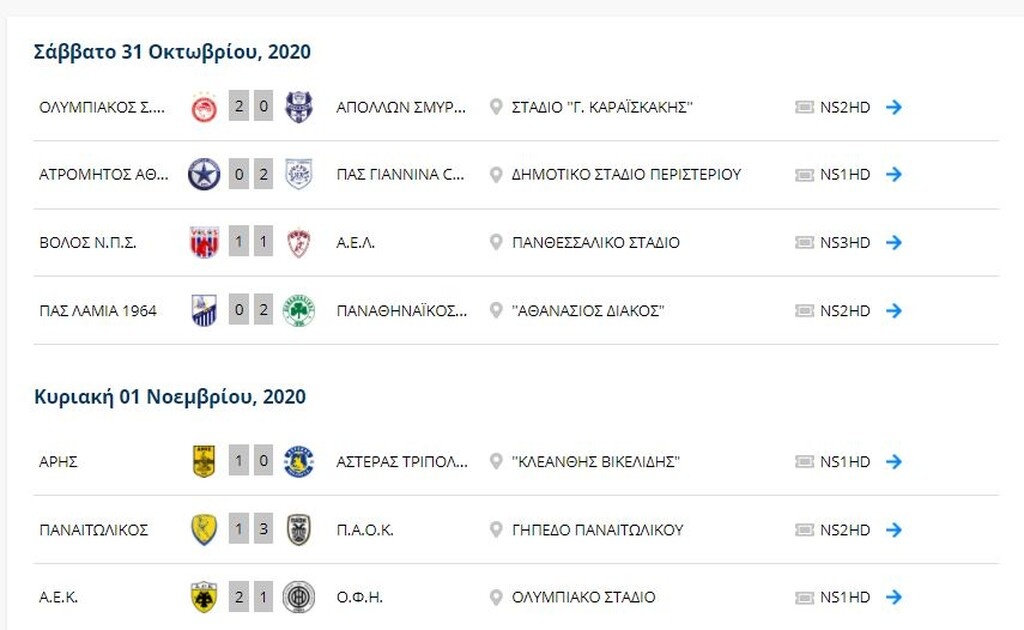Viewport: 1024px width, 630px height.
Task: Click the OFI round crest
Action: pos(299,598)
